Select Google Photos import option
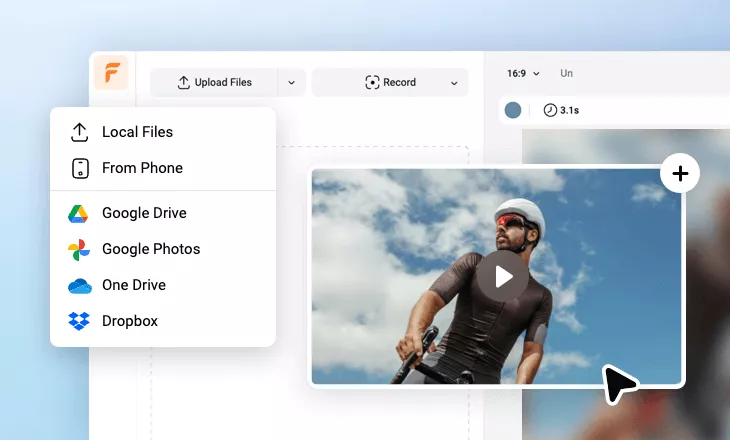Image resolution: width=730 pixels, height=440 pixels. 163,249
